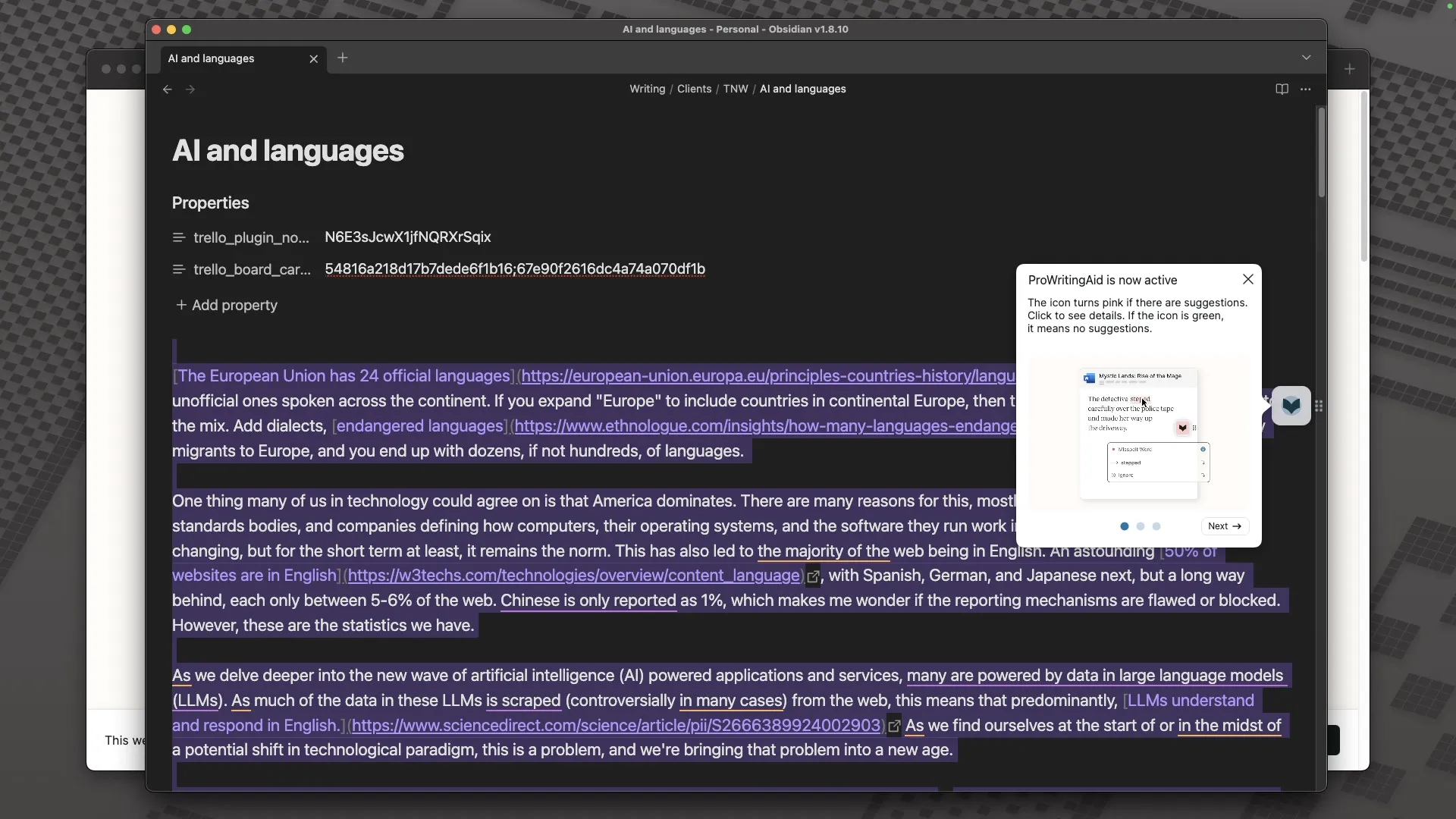Navigate forward using the right arrow
The image size is (1456, 819).
(x=190, y=89)
